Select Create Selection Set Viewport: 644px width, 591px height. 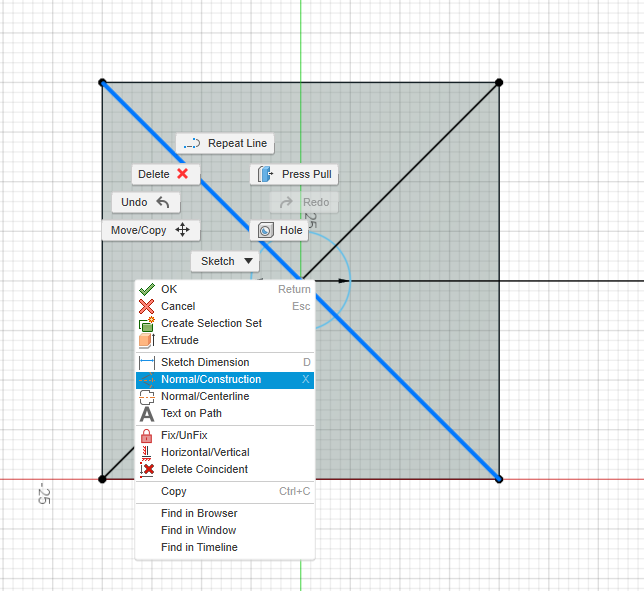(x=225, y=323)
